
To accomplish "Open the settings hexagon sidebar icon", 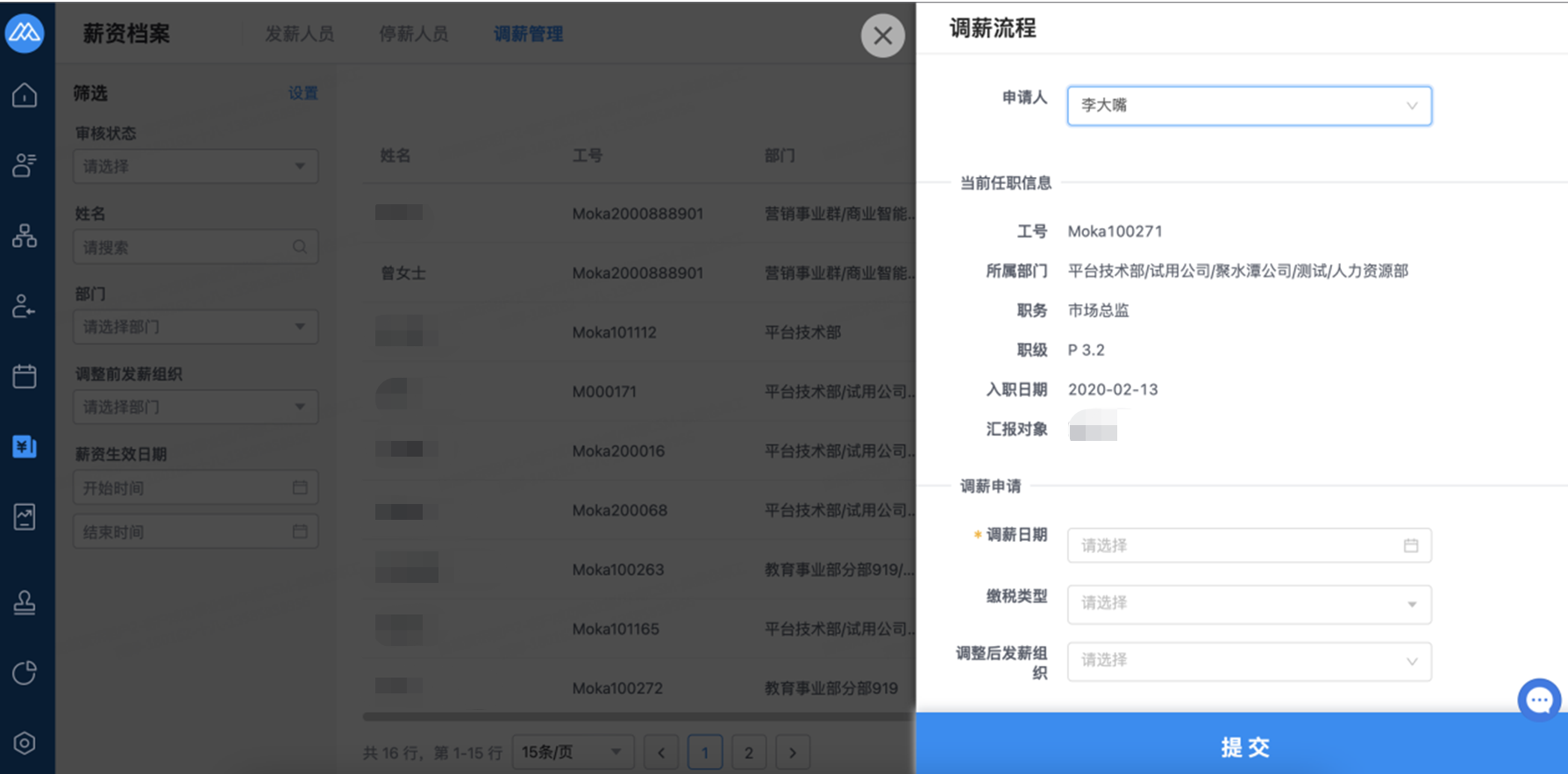I will [x=25, y=743].
